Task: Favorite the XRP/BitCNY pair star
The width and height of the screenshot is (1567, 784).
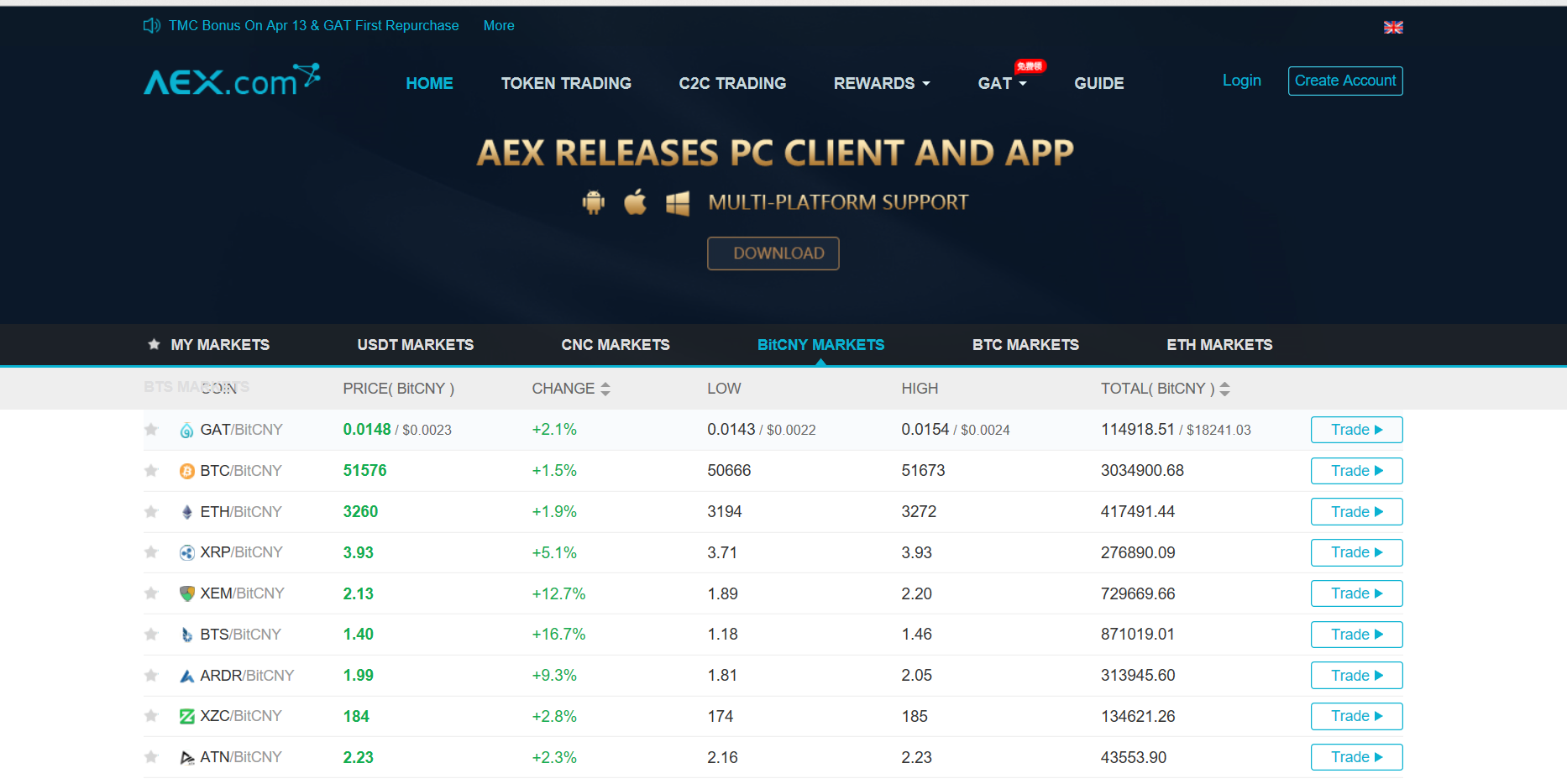Action: 151,552
